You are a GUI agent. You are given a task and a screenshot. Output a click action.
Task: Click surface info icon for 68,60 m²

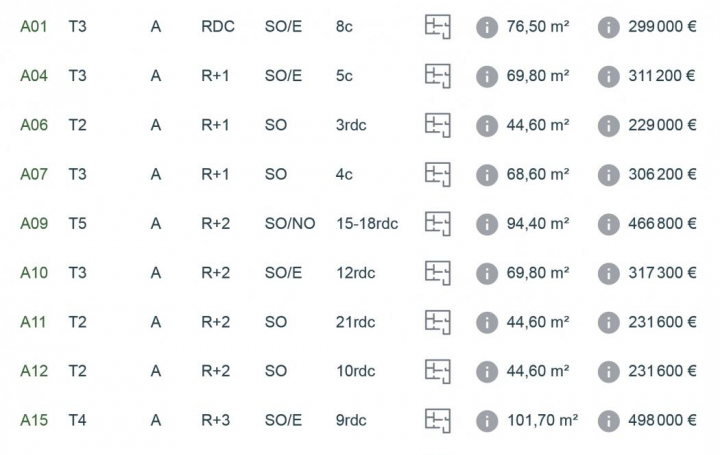[x=487, y=175]
